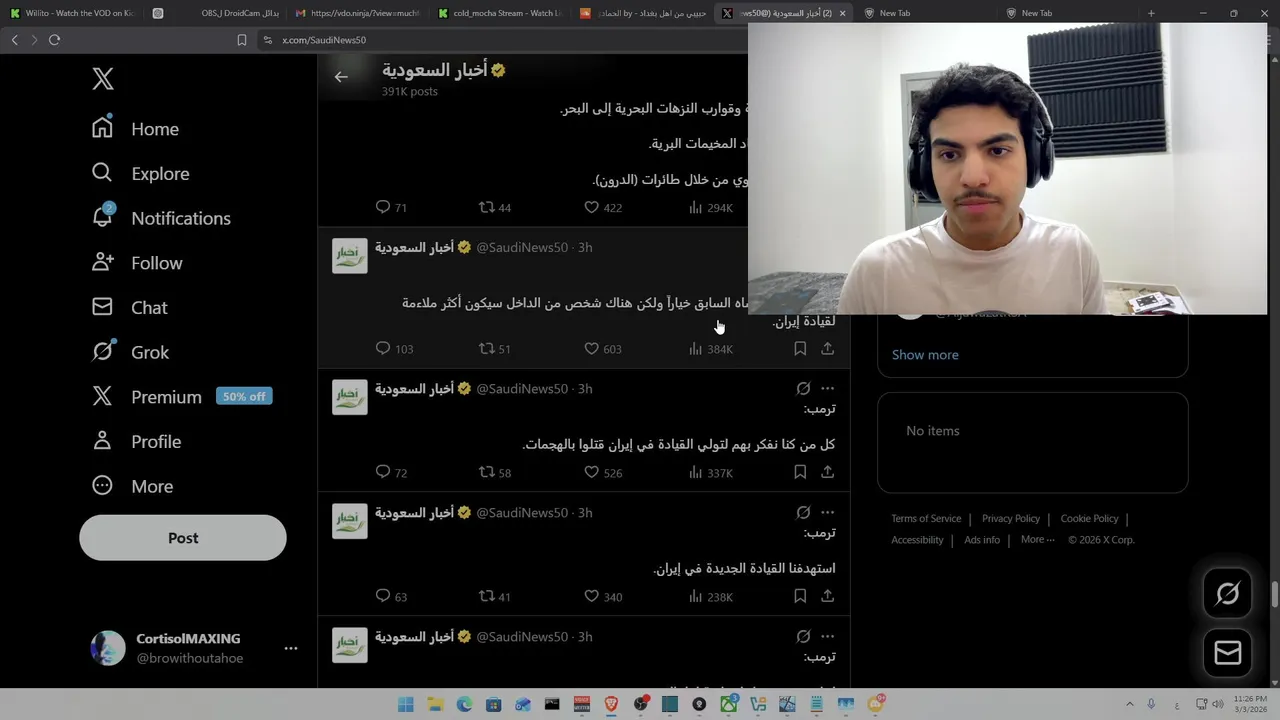The width and height of the screenshot is (1280, 720).
Task: Open floating Grok button at bottom right
Action: (x=1228, y=594)
